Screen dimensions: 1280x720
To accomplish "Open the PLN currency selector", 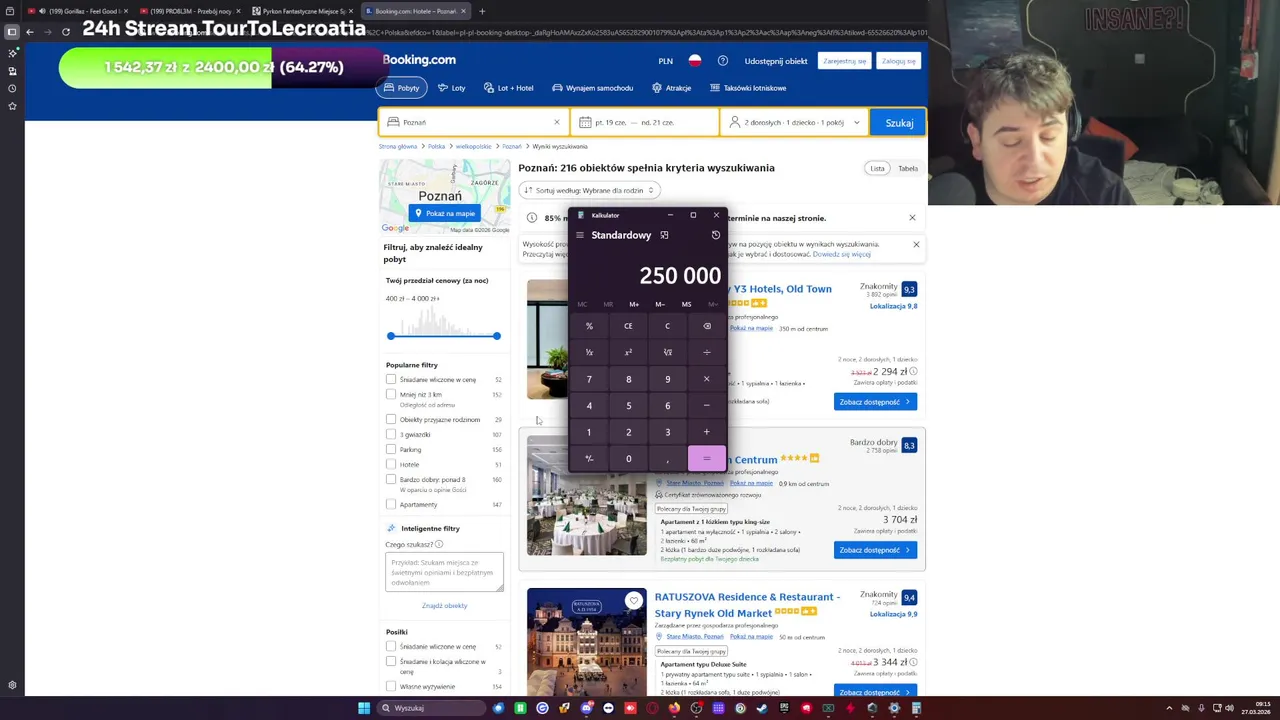I will tap(665, 61).
